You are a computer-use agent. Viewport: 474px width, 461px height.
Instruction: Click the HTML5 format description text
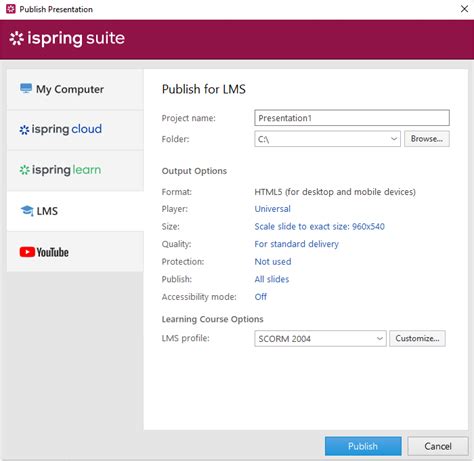(x=335, y=192)
